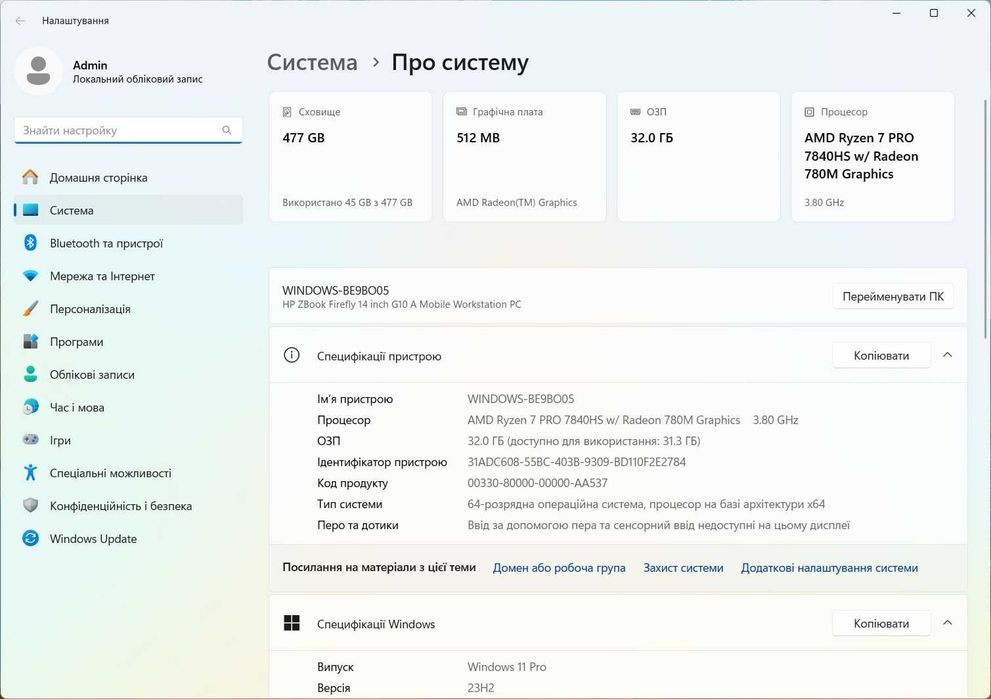Open Домен або робоча група link

pos(559,568)
